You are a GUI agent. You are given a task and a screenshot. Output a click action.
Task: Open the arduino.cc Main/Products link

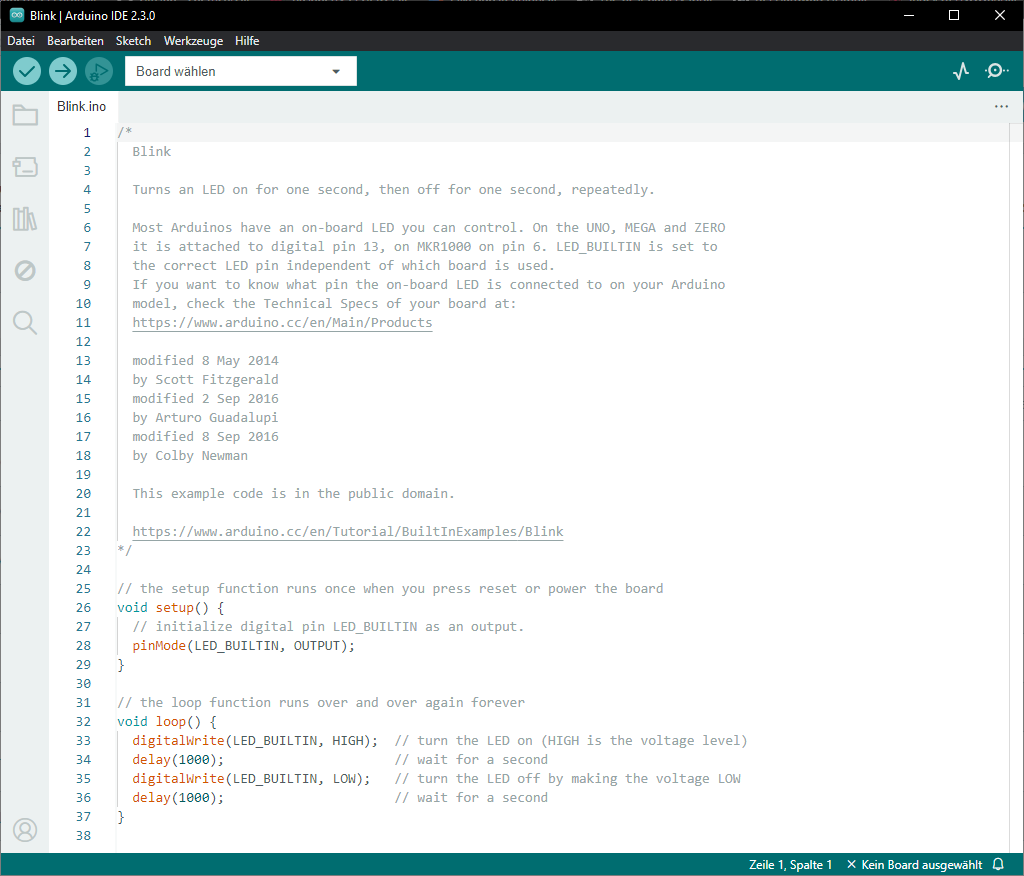click(x=282, y=323)
